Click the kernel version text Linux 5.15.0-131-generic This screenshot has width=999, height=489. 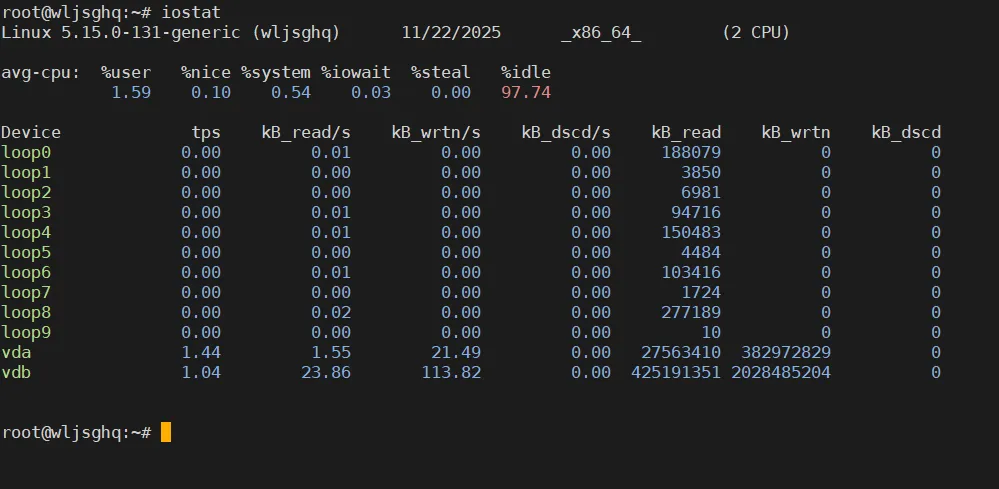[x=126, y=32]
